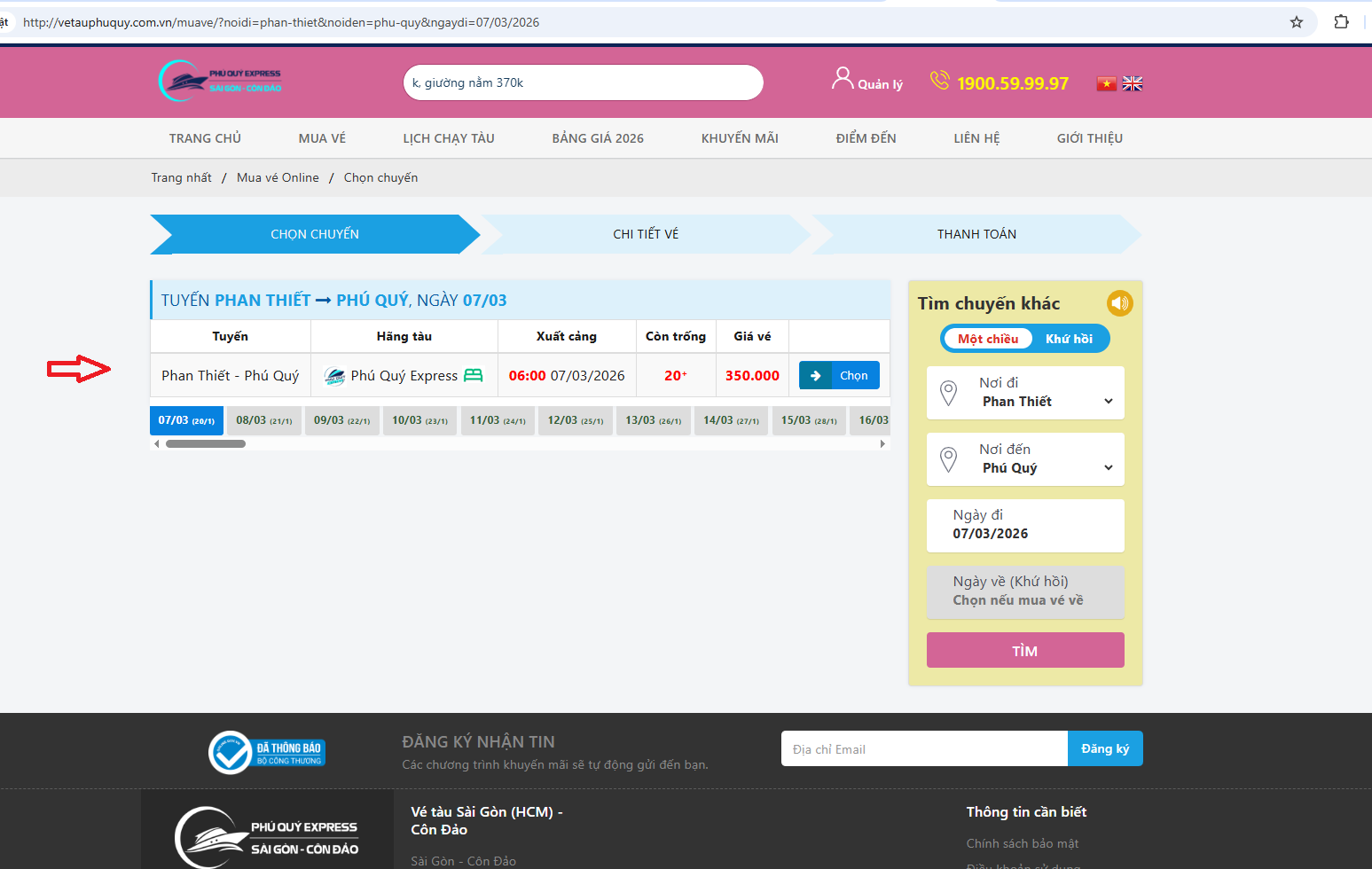Open the browser extensions puzzle icon

[x=1341, y=22]
